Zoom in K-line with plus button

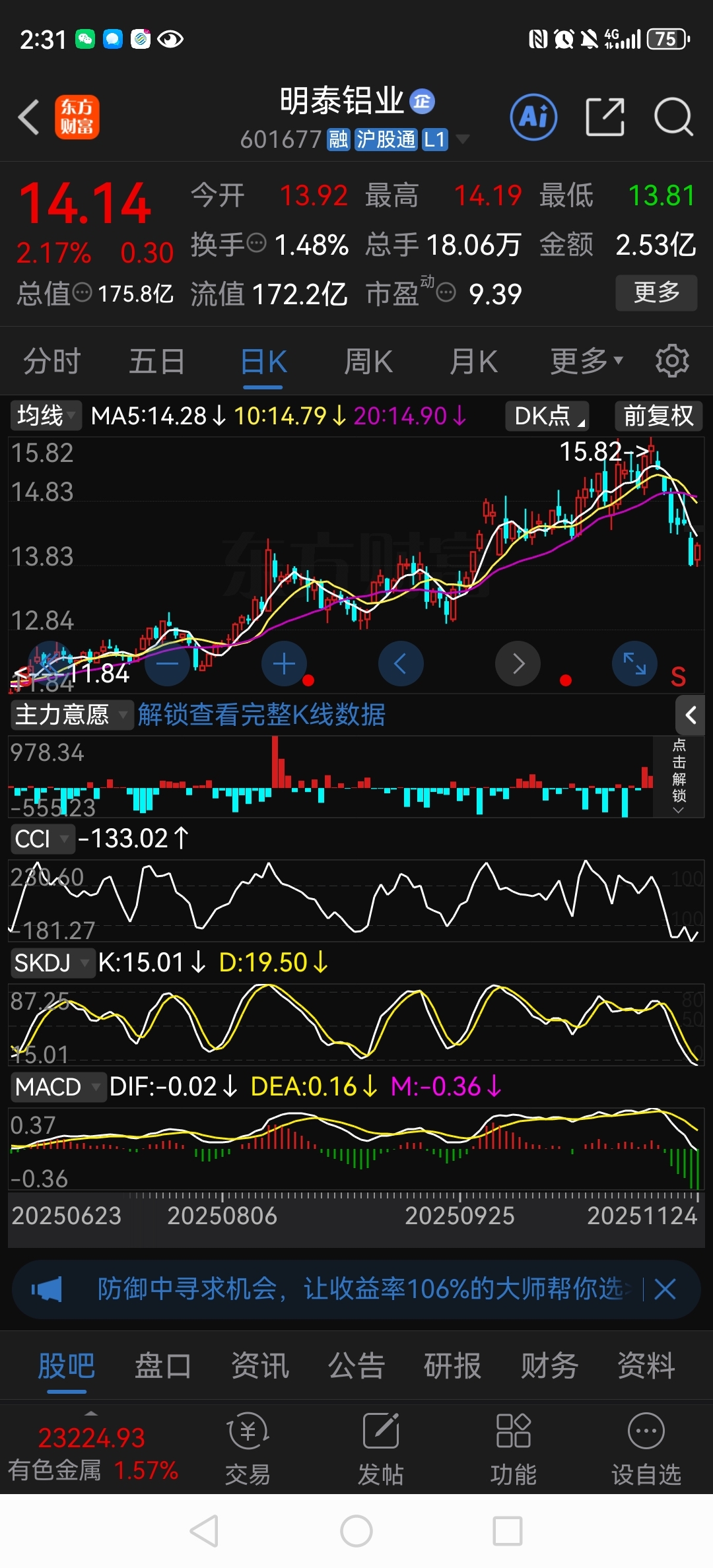[x=284, y=663]
